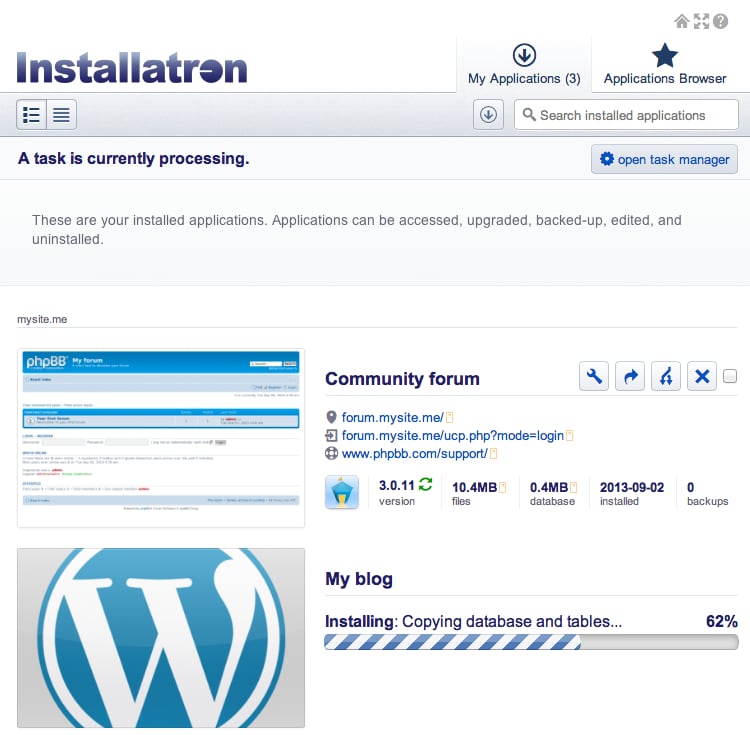Click the mysite.me domain heading

coord(42,319)
